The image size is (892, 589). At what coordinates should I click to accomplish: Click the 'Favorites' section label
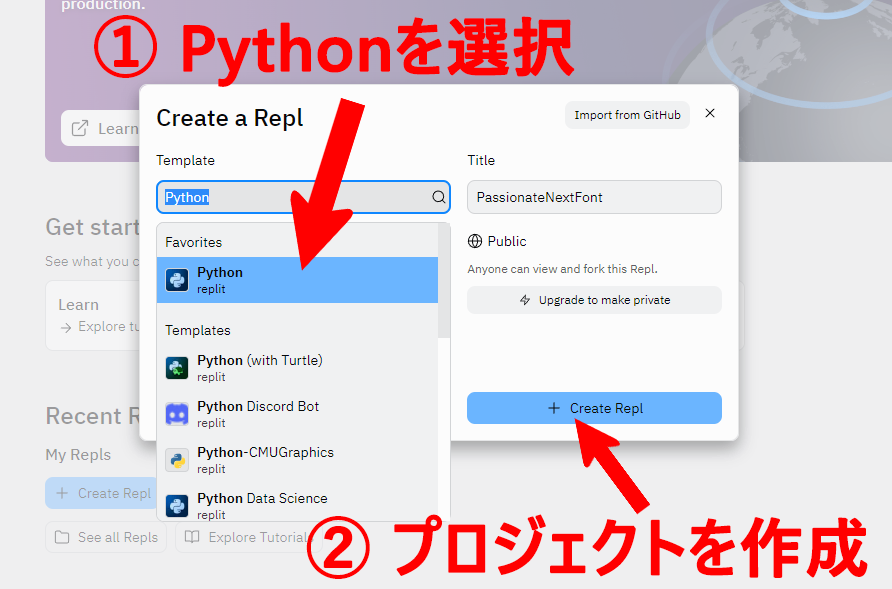point(193,242)
